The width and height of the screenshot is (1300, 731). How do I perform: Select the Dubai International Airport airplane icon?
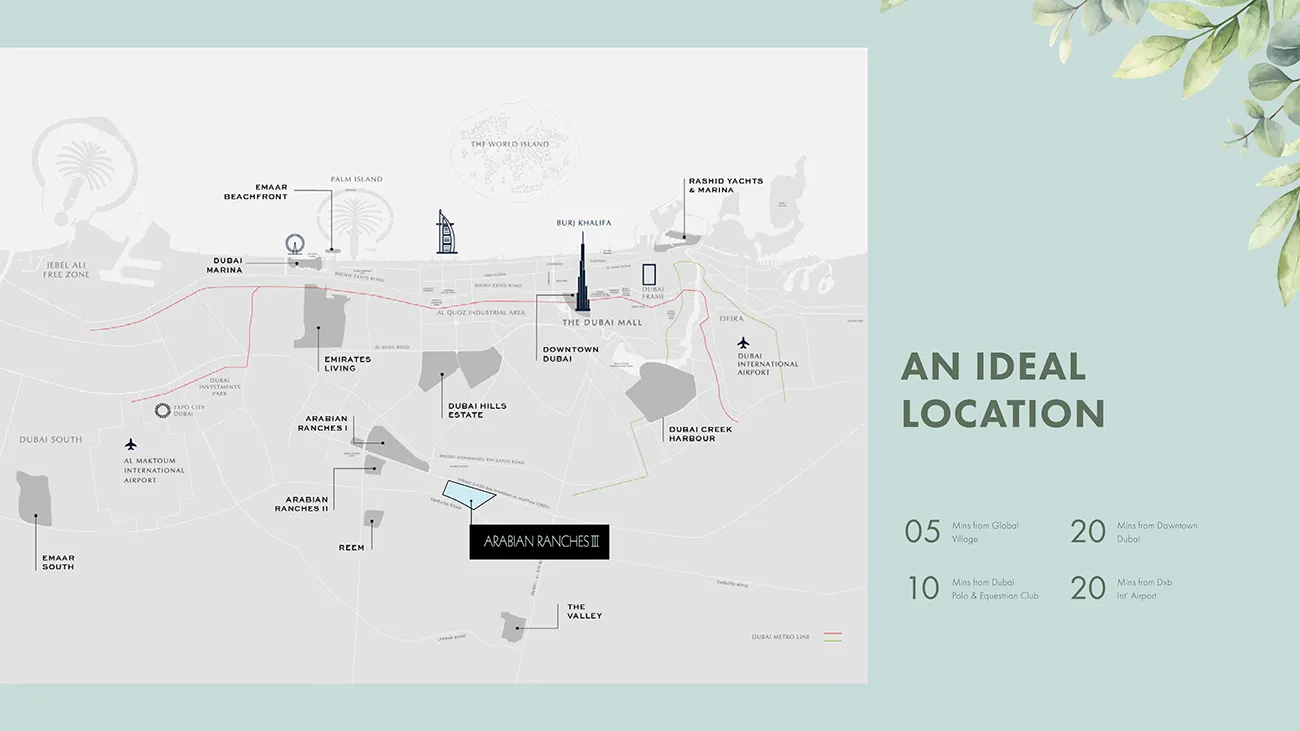743,342
